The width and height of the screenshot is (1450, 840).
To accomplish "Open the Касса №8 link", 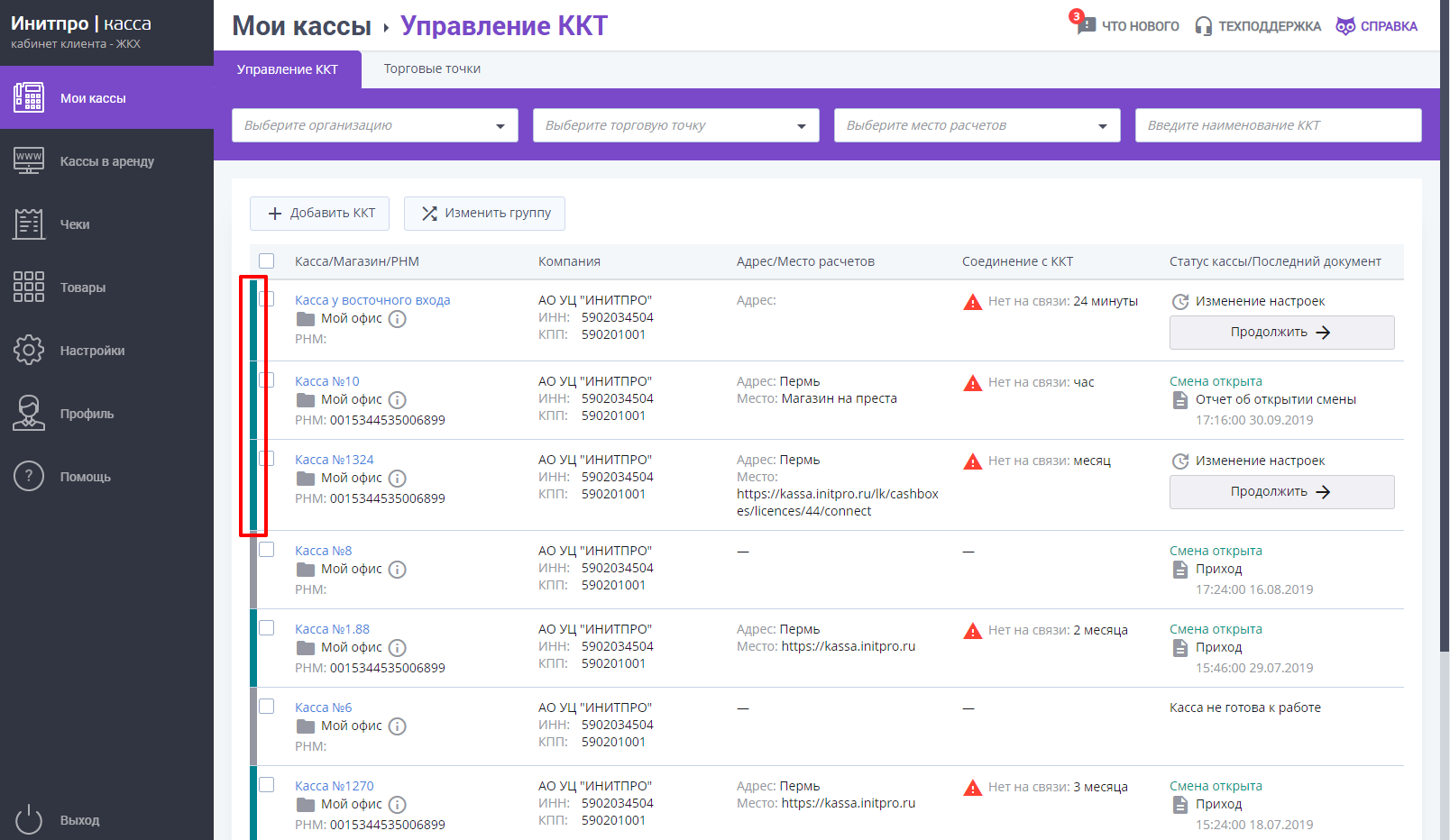I will click(x=323, y=552).
